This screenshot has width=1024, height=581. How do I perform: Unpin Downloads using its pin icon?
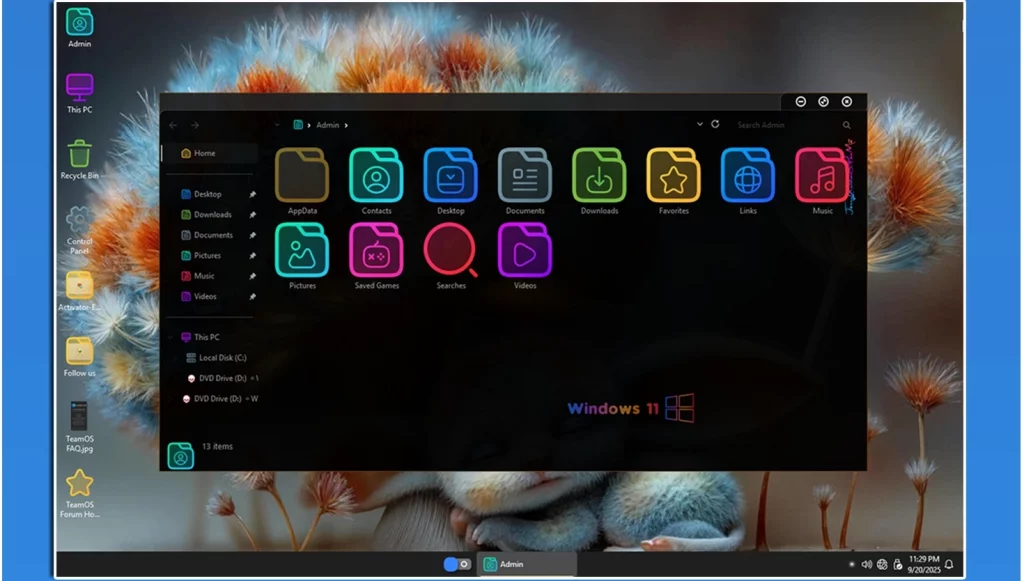(x=252, y=215)
